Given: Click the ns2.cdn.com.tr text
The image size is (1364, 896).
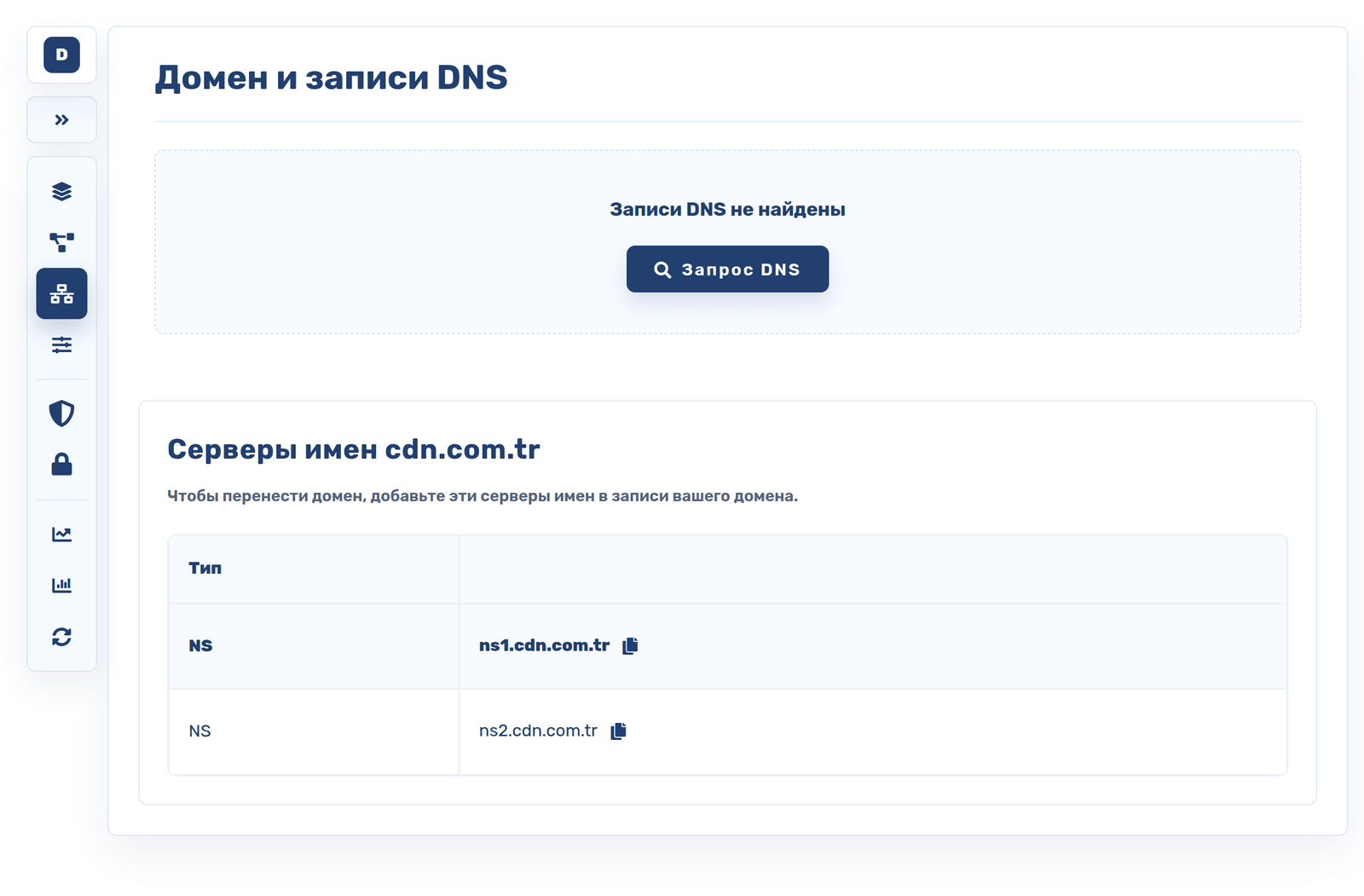Looking at the screenshot, I should click(538, 731).
